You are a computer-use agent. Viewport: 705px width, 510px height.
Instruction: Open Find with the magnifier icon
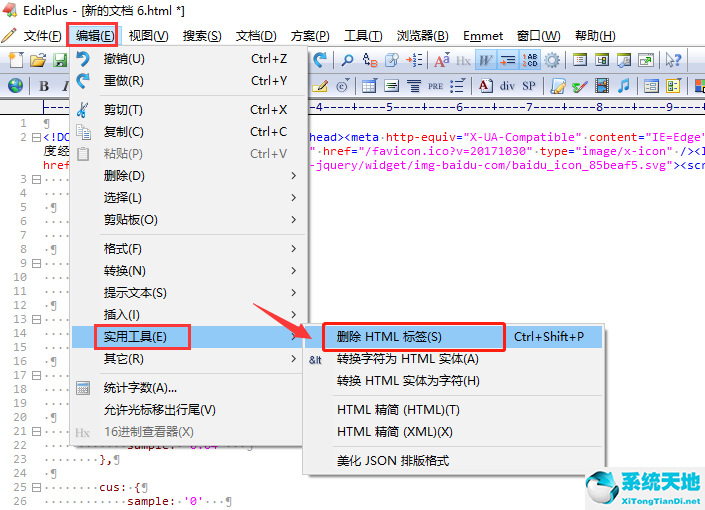point(347,60)
